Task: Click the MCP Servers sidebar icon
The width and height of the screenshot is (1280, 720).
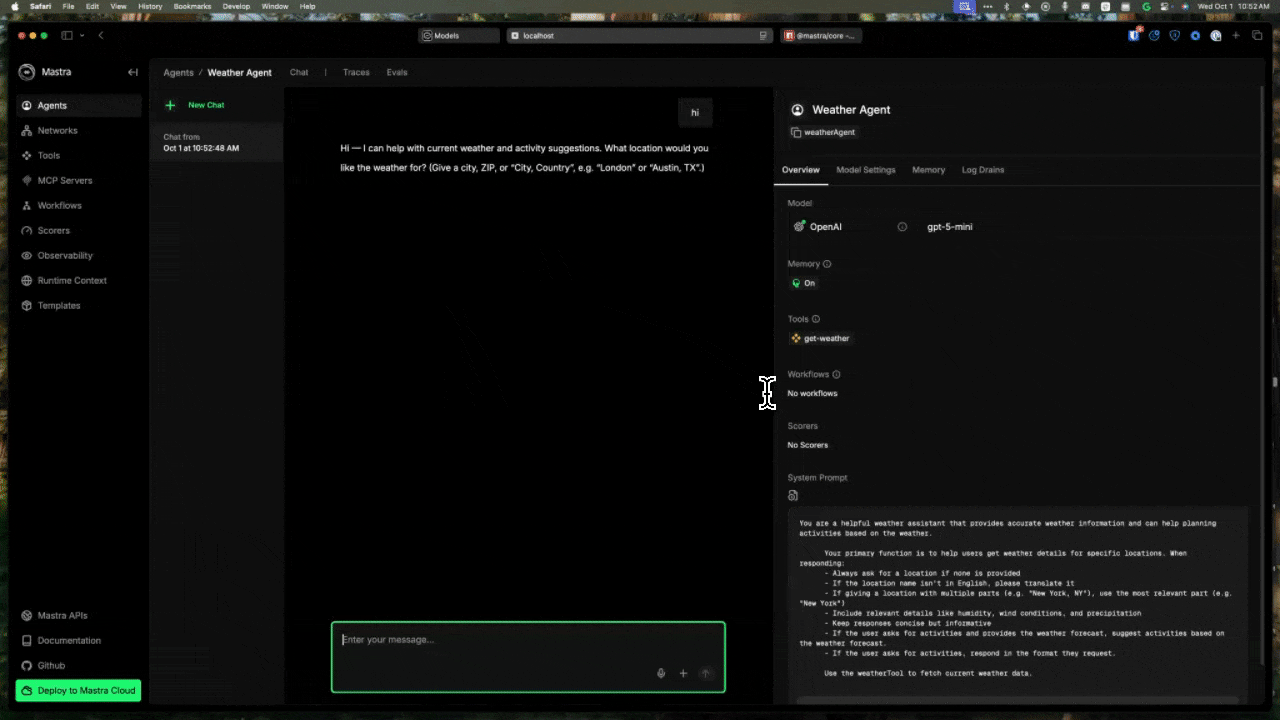Action: (x=25, y=180)
